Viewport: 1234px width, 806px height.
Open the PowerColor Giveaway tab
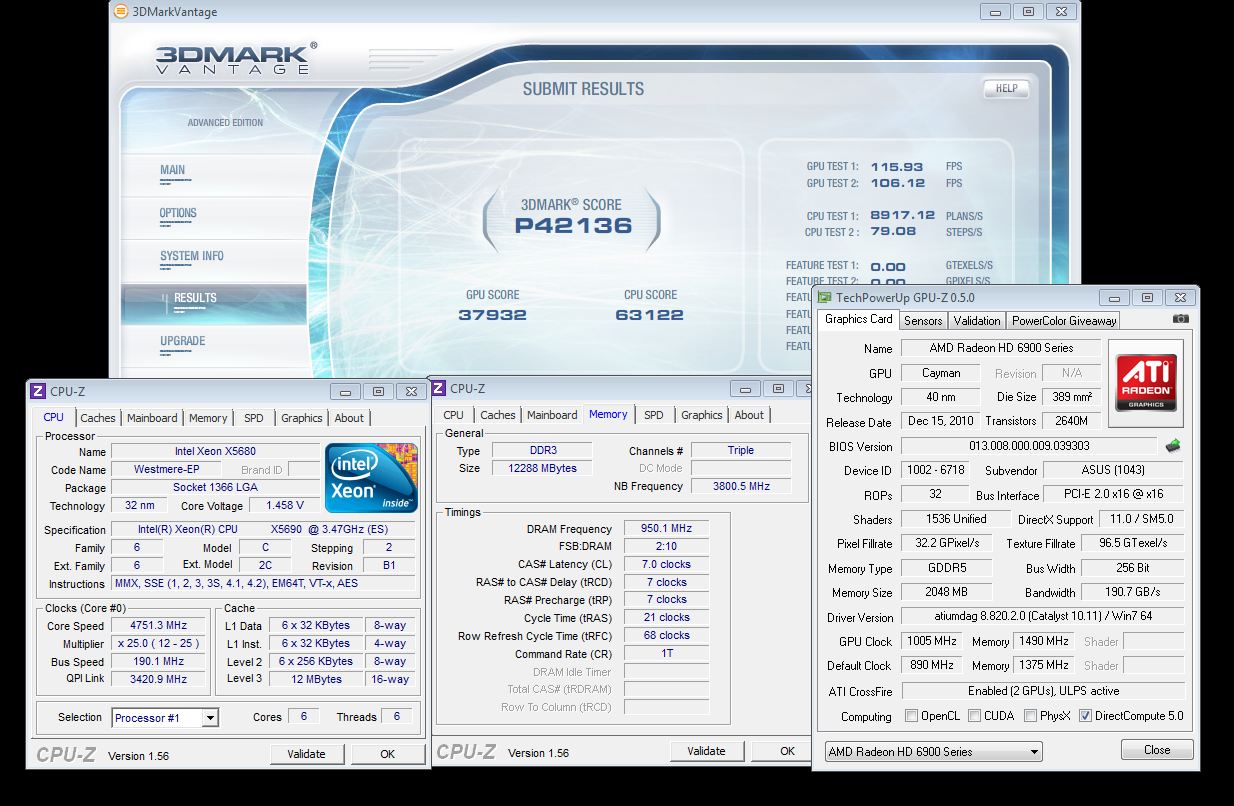(1064, 321)
